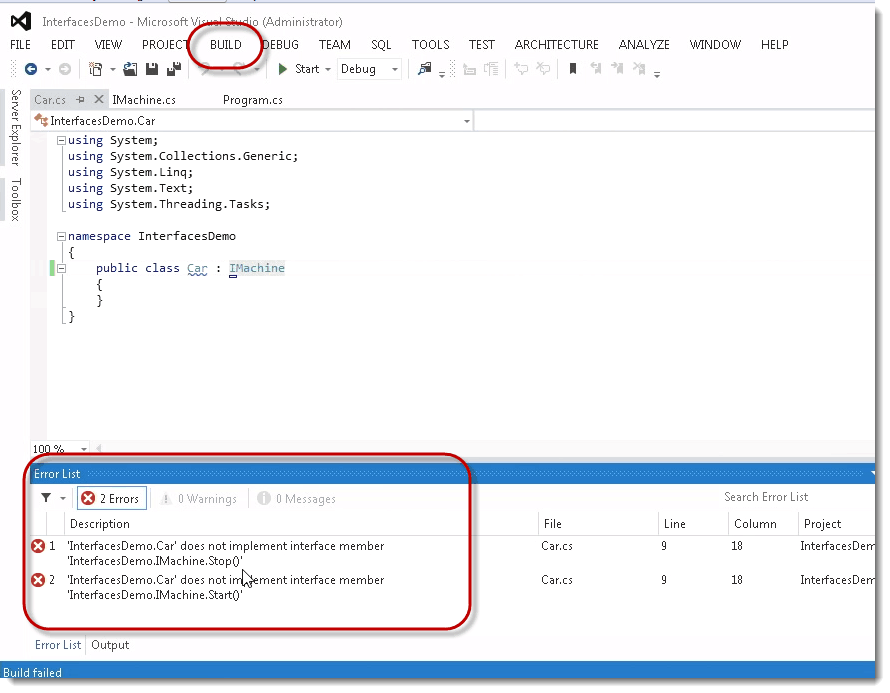Click the Navigate Backward arrow icon

click(31, 69)
